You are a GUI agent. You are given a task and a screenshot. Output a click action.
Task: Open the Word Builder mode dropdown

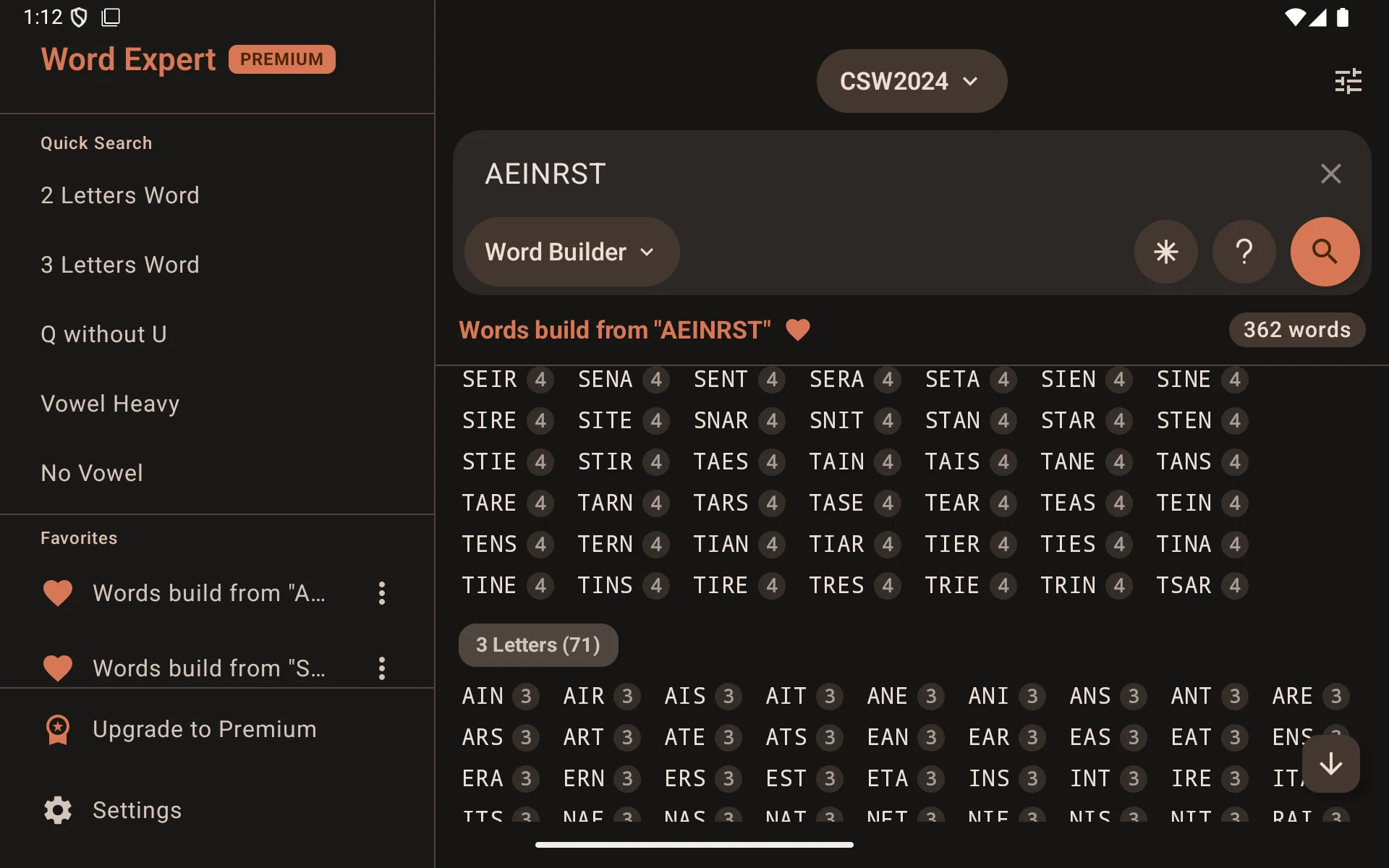[x=572, y=252]
